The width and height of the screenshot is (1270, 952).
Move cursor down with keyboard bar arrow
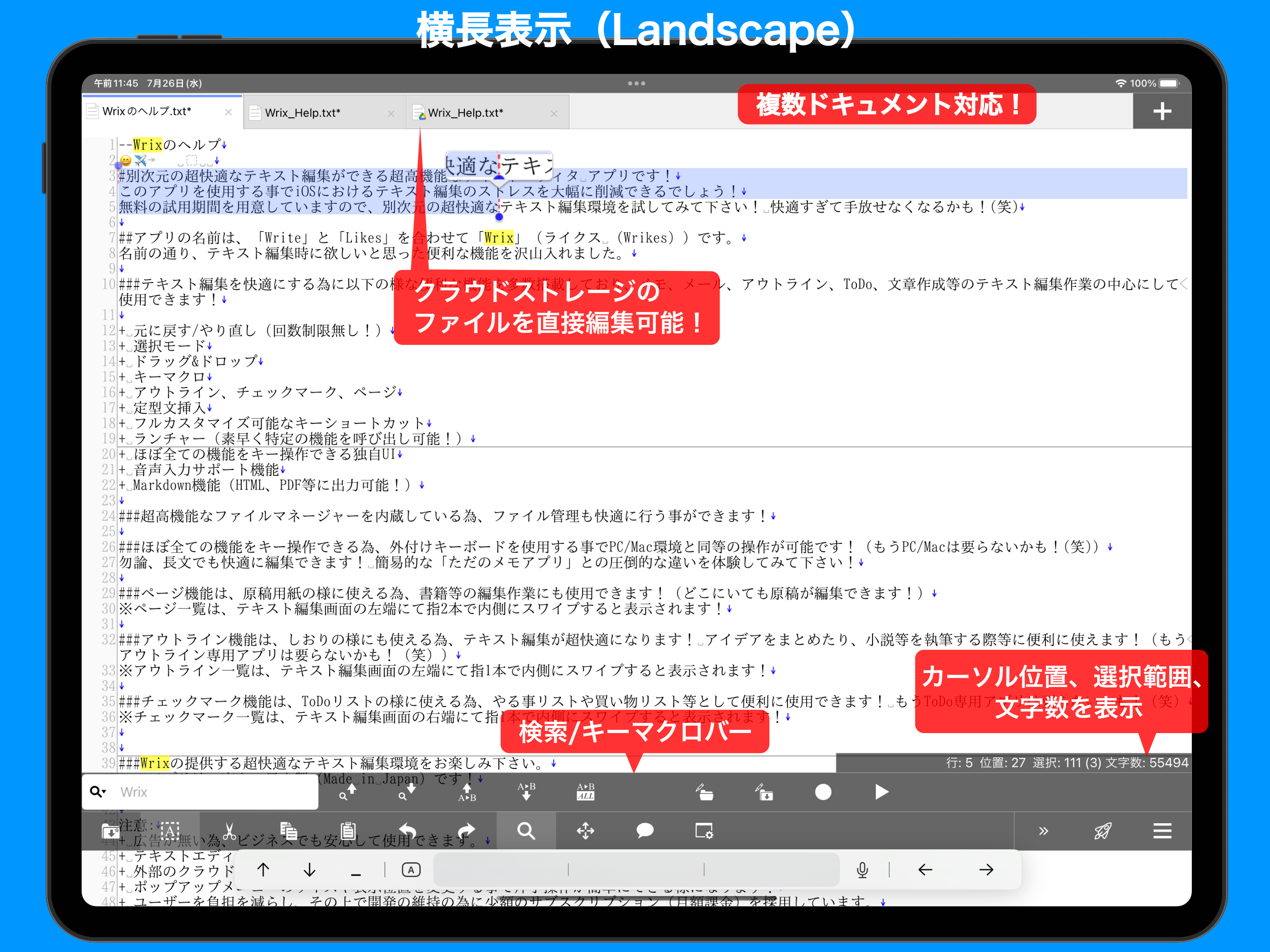[310, 870]
